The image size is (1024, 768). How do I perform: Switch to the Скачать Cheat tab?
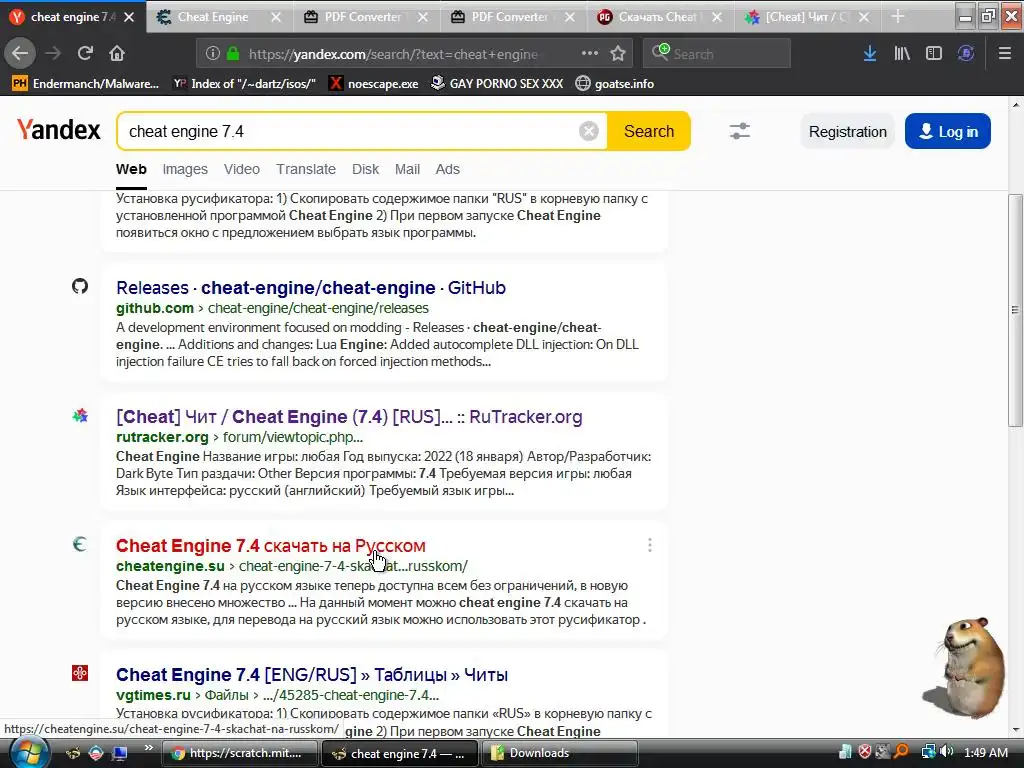[x=656, y=17]
